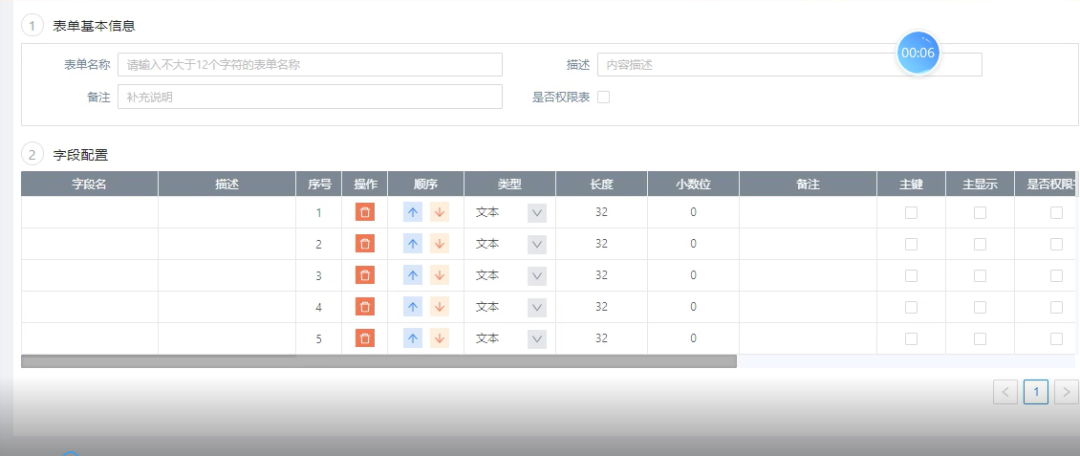Click the 字段名 column header

(90, 184)
